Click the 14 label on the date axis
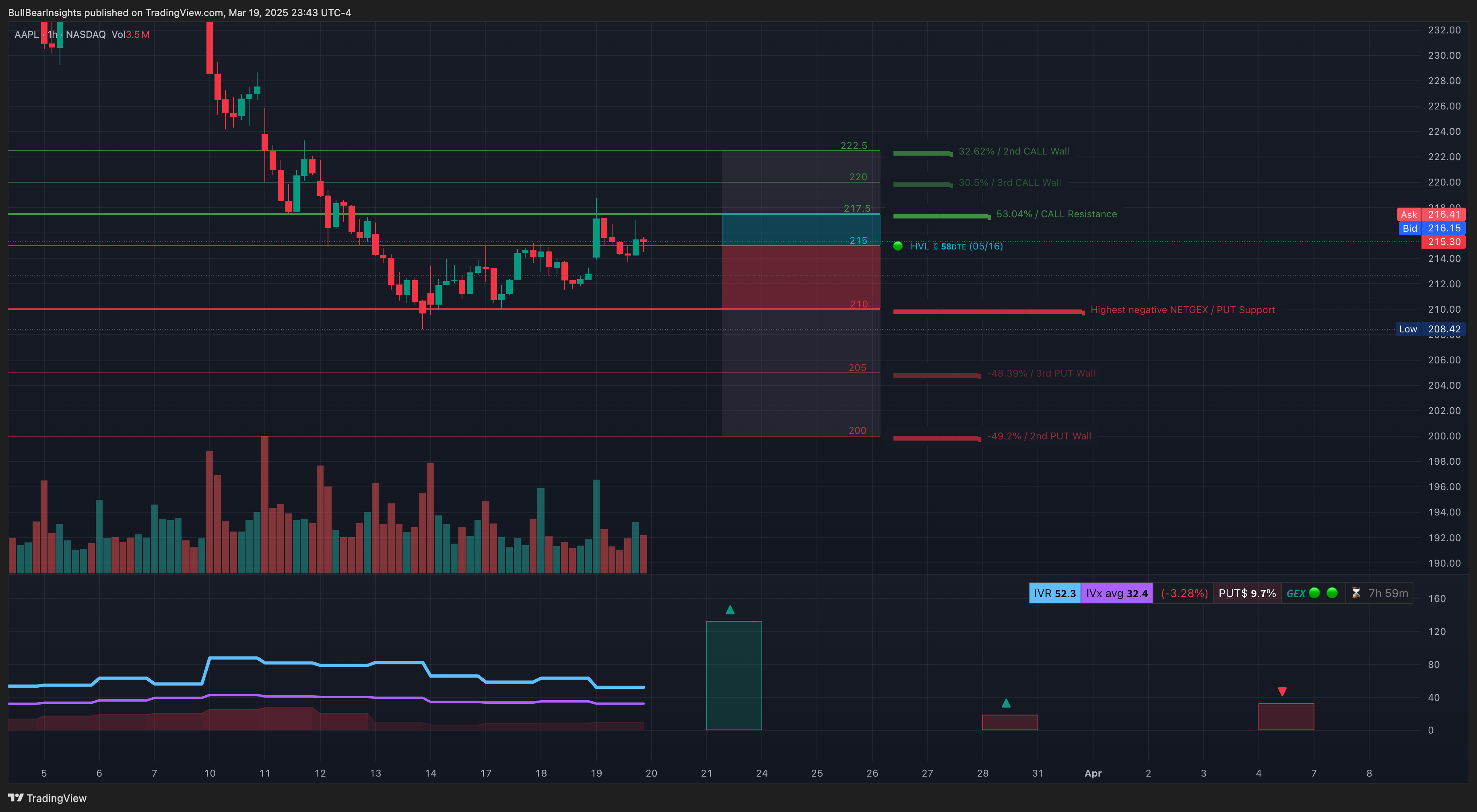Image resolution: width=1477 pixels, height=812 pixels. pyautogui.click(x=431, y=773)
